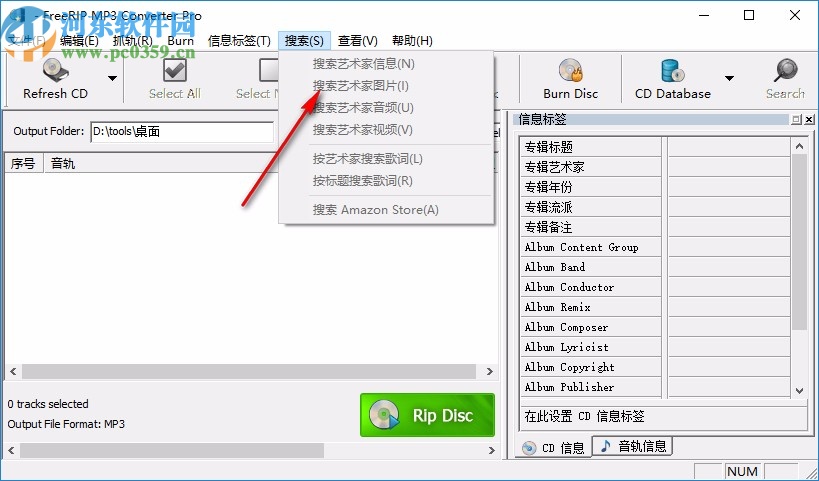The height and width of the screenshot is (481, 819).
Task: Select the Album Composer row
Action: pos(591,327)
